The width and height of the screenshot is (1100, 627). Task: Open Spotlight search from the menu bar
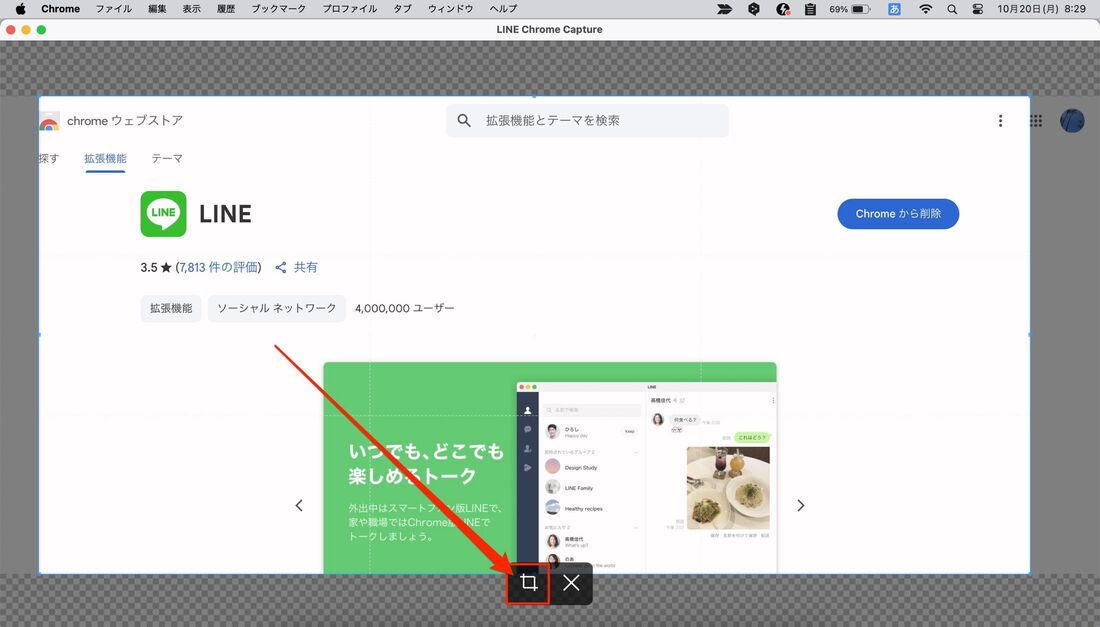coord(952,8)
